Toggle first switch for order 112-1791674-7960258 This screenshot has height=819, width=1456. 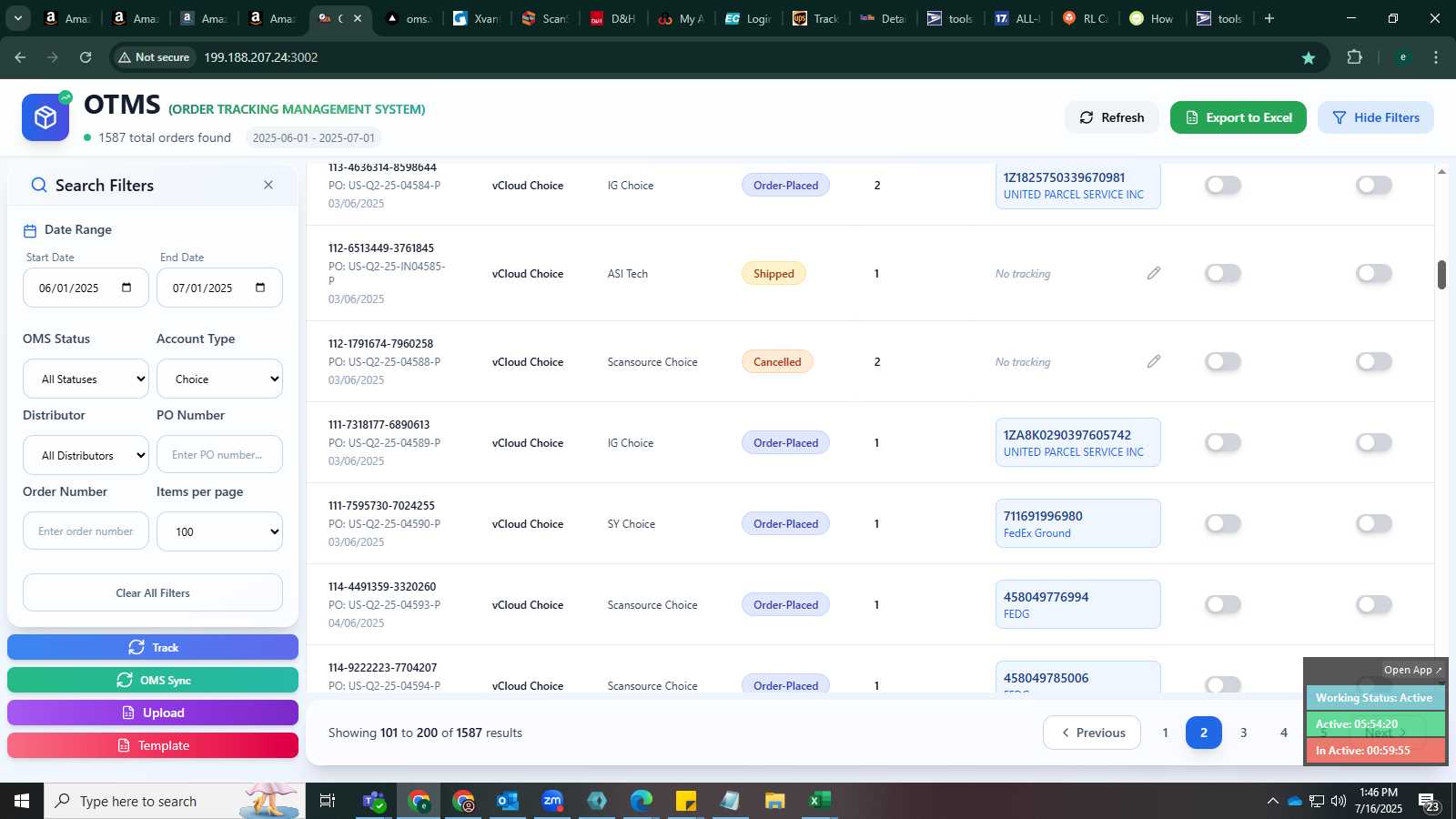[1223, 361]
